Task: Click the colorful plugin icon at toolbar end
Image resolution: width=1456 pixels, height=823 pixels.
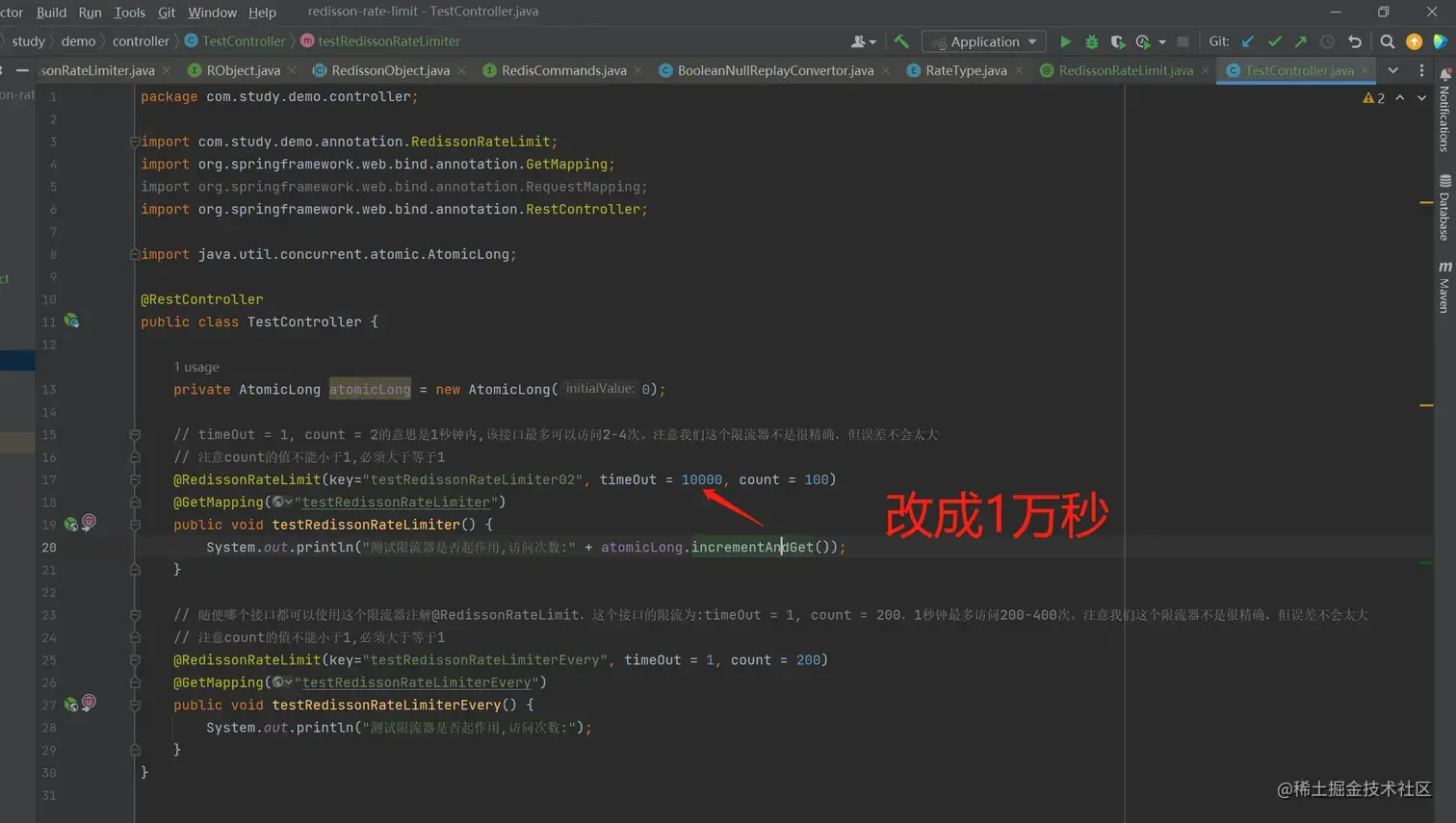Action: tap(1440, 41)
